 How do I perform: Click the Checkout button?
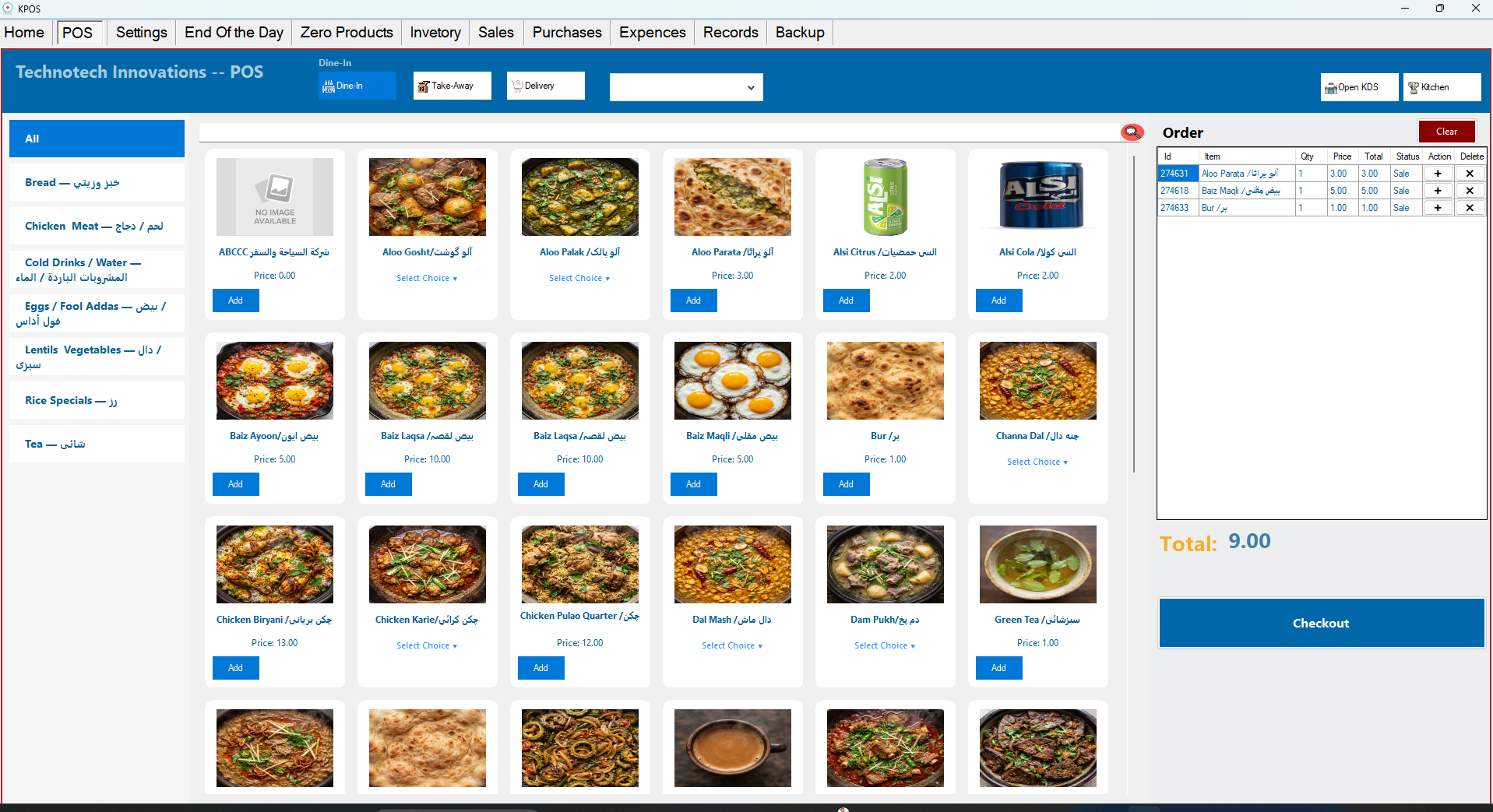1321,623
